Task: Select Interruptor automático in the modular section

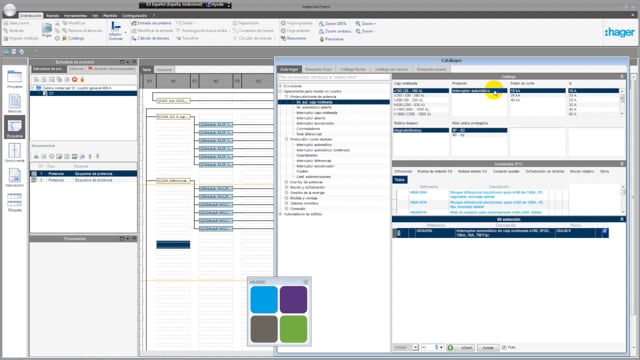Action: pos(314,144)
